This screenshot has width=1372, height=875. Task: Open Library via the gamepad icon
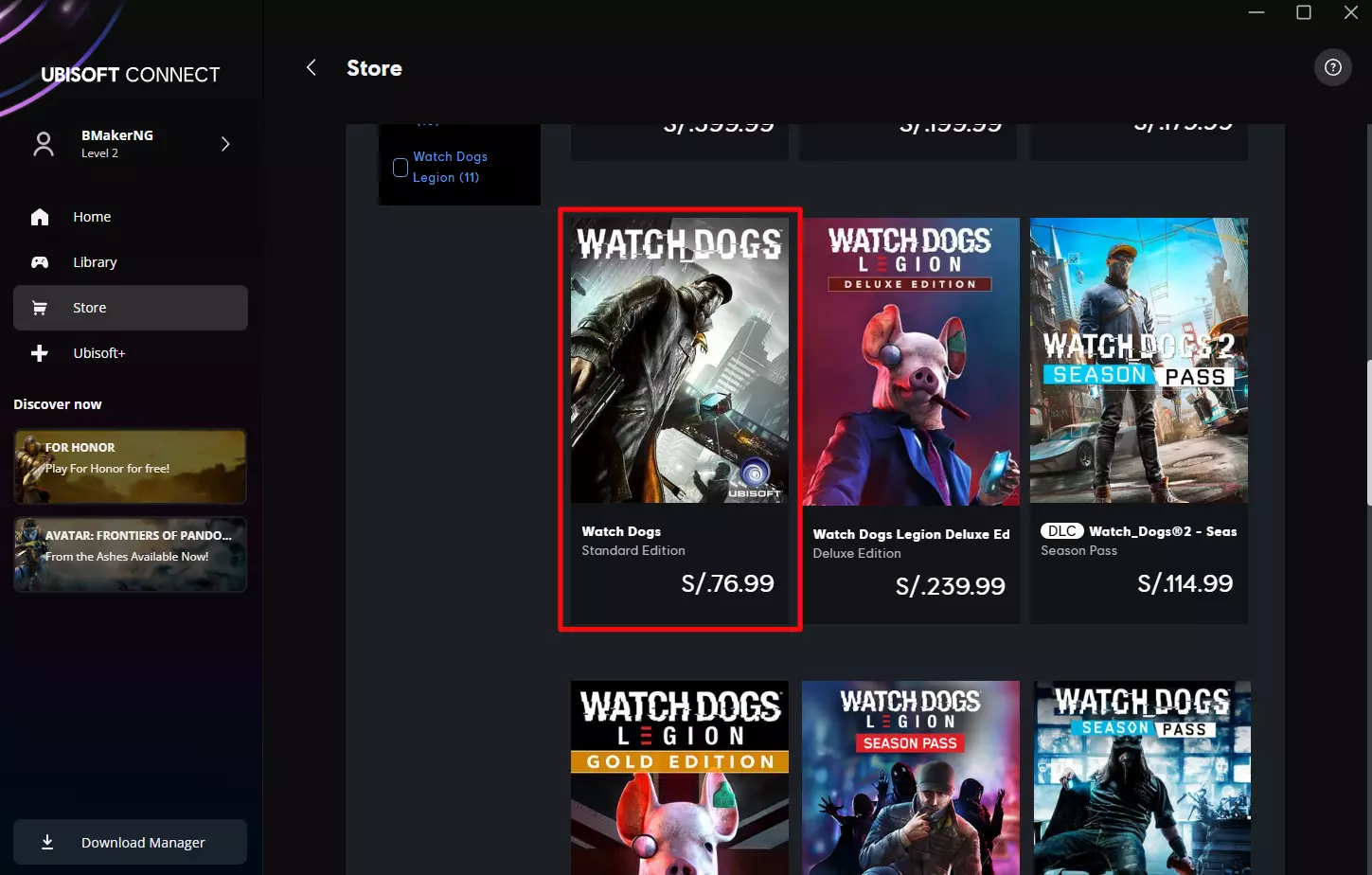click(x=40, y=262)
